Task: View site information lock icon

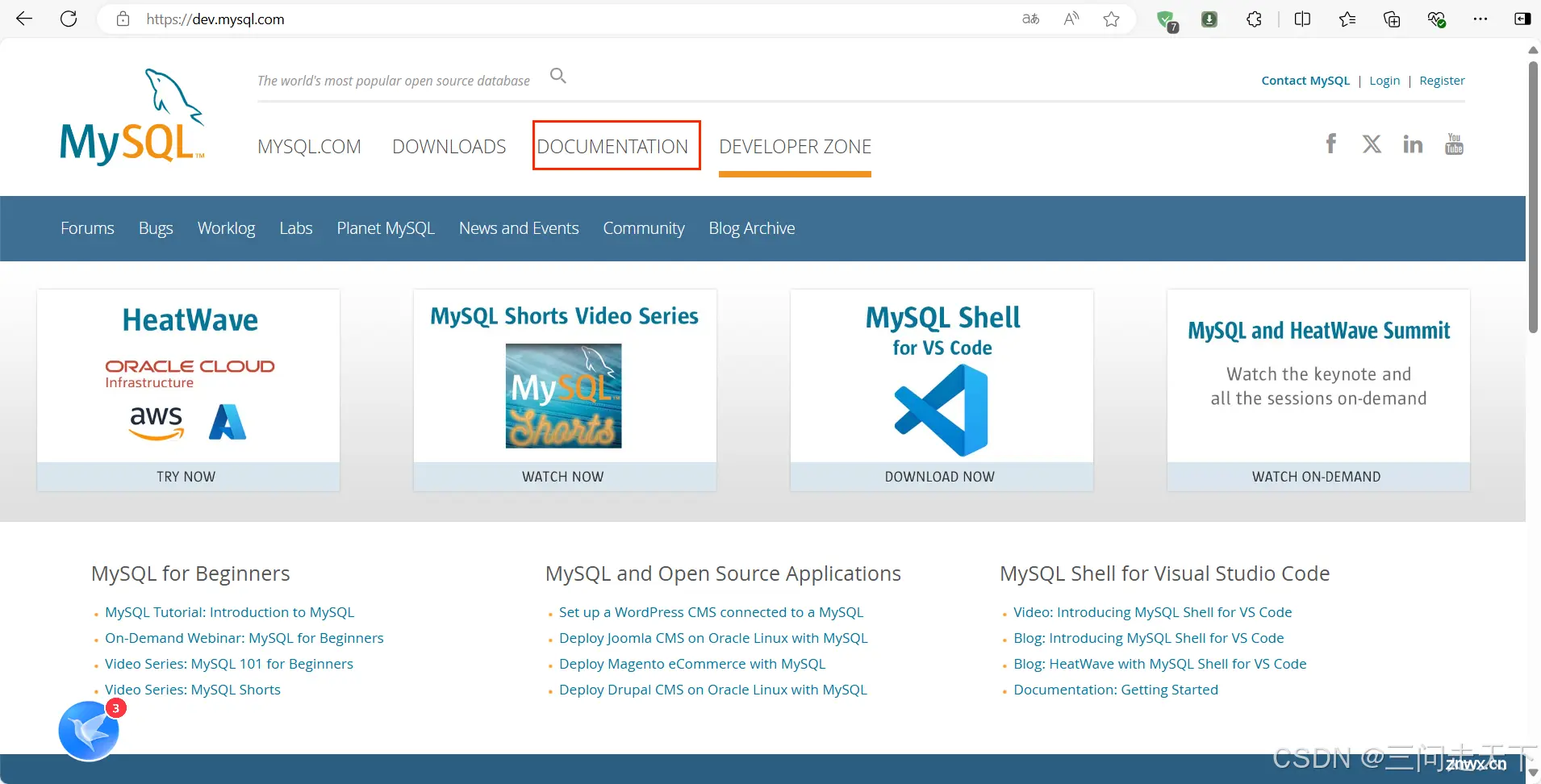Action: (123, 19)
